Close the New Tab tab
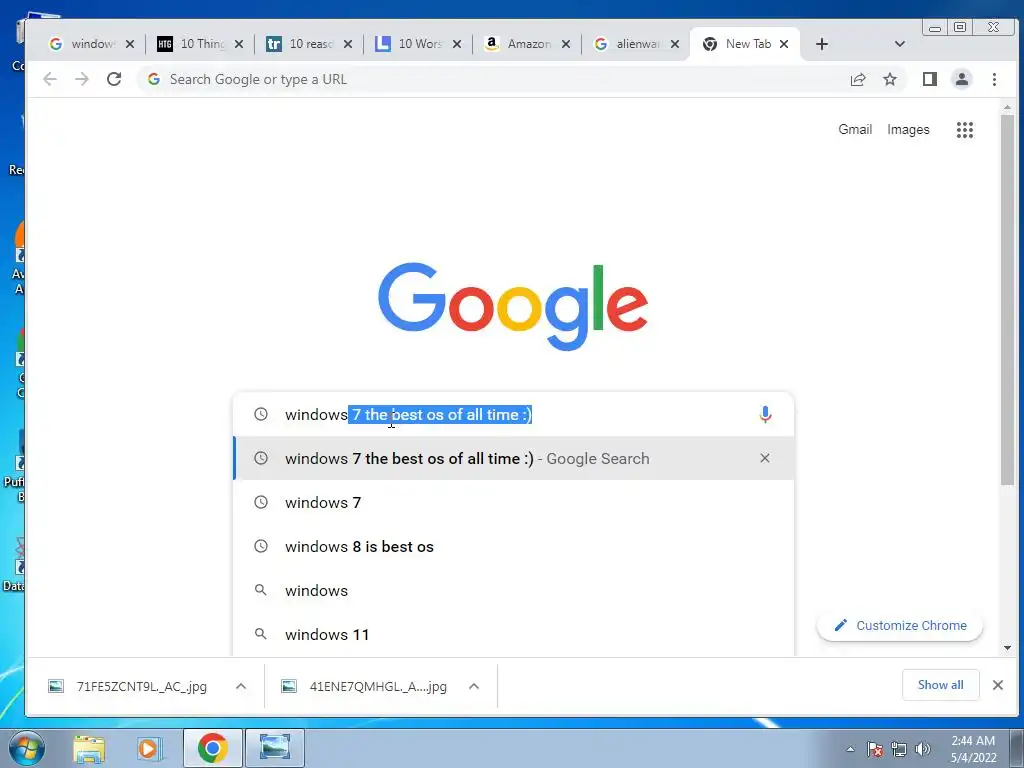Image resolution: width=1024 pixels, height=768 pixels. [x=784, y=44]
